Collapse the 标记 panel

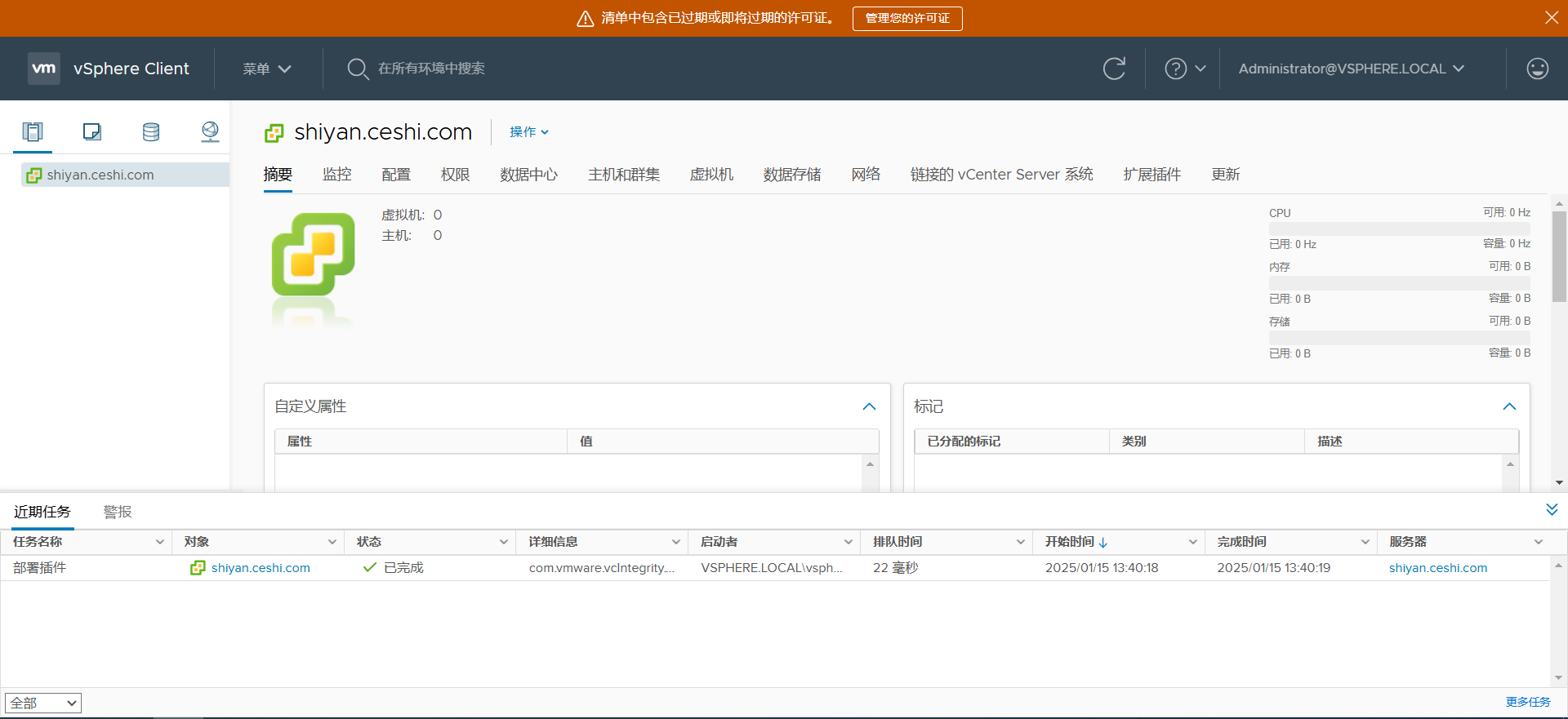[x=1509, y=406]
